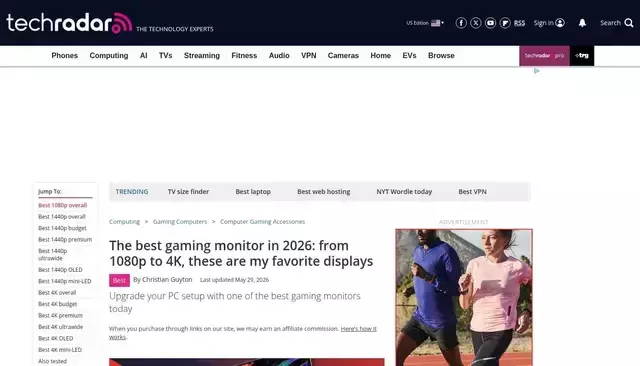The image size is (640, 366).
Task: Click the Gaming Computers breadcrumb
Action: pos(180,222)
